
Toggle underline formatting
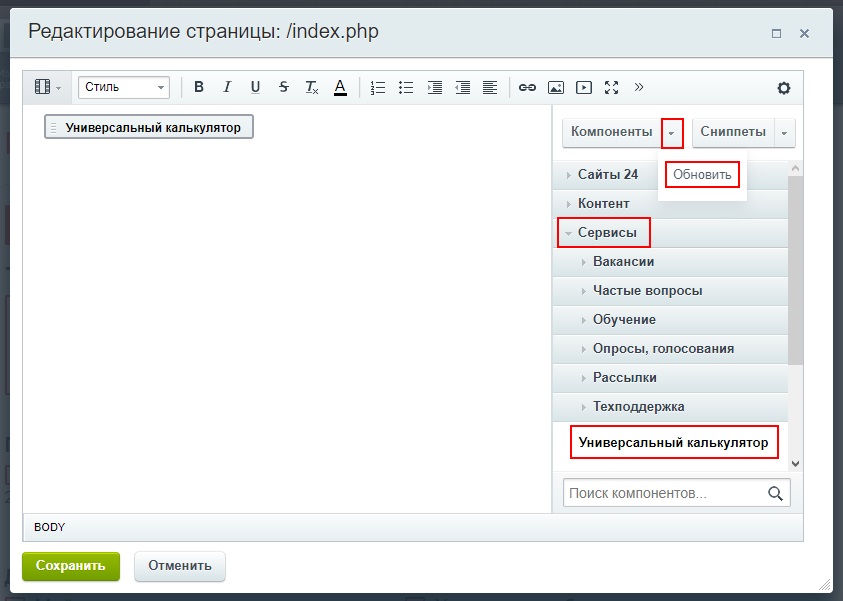pyautogui.click(x=255, y=88)
